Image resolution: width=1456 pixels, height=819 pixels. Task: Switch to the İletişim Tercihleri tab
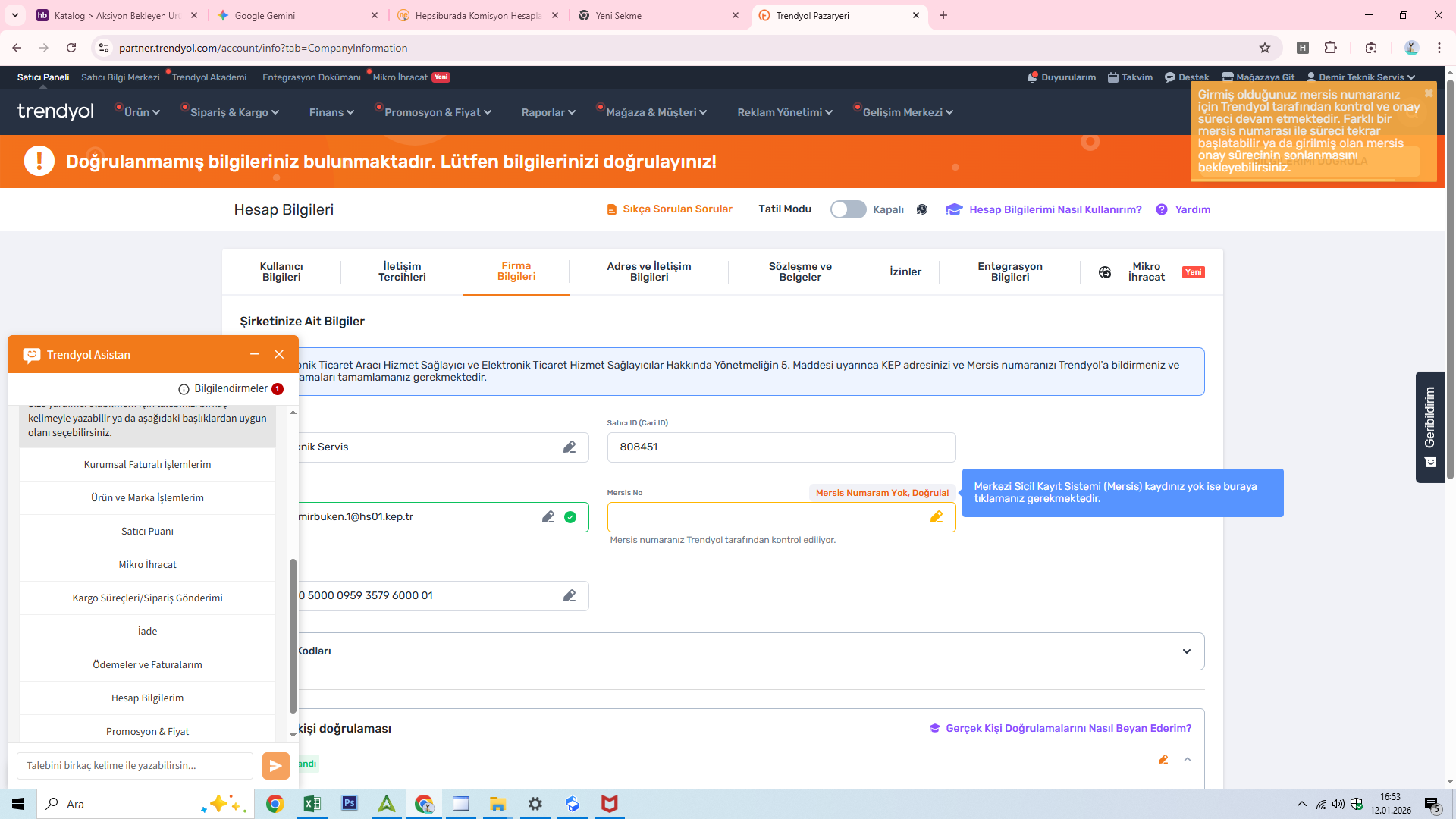[x=402, y=271]
